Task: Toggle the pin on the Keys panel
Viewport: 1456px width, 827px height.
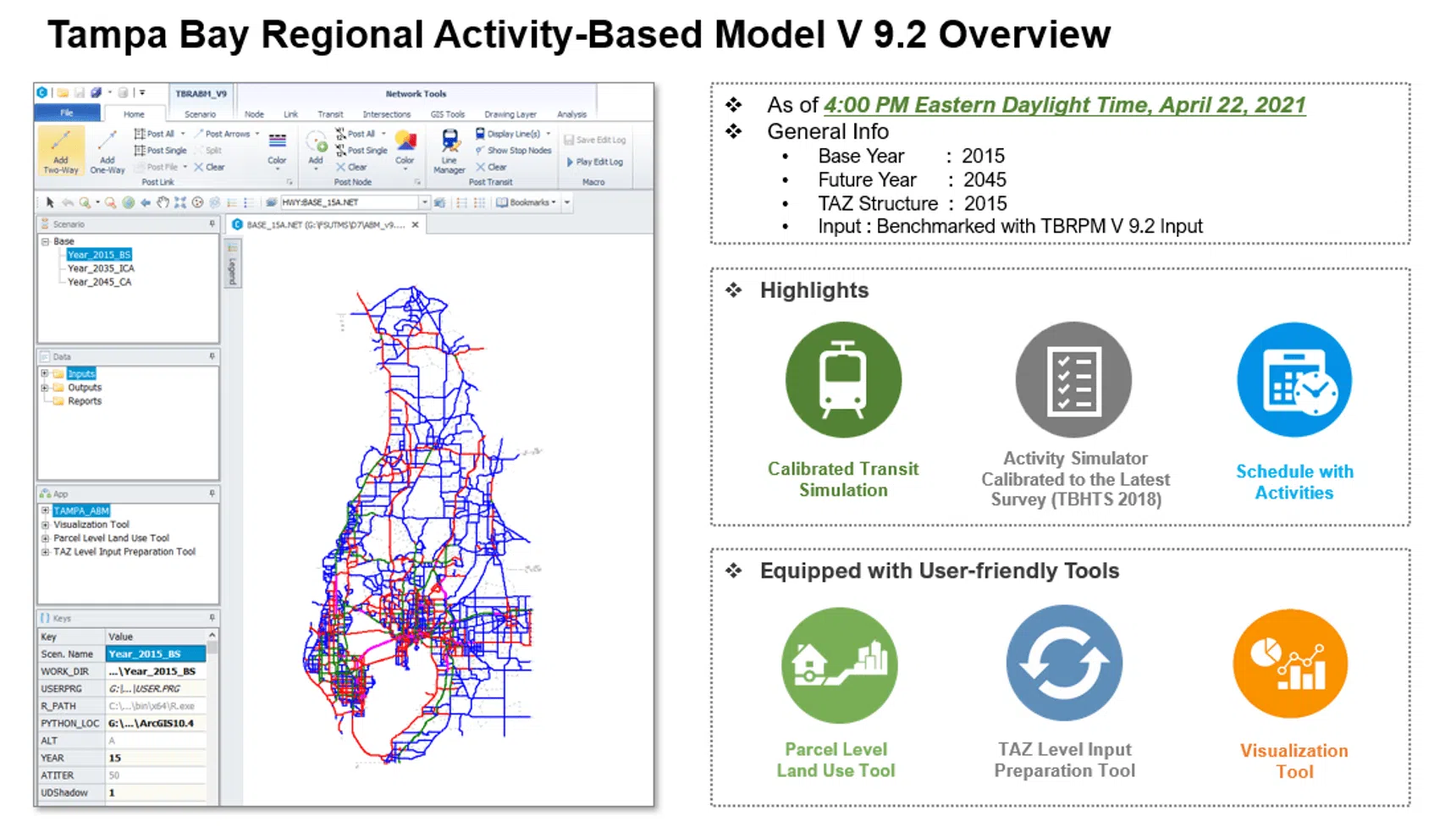Action: [212, 618]
